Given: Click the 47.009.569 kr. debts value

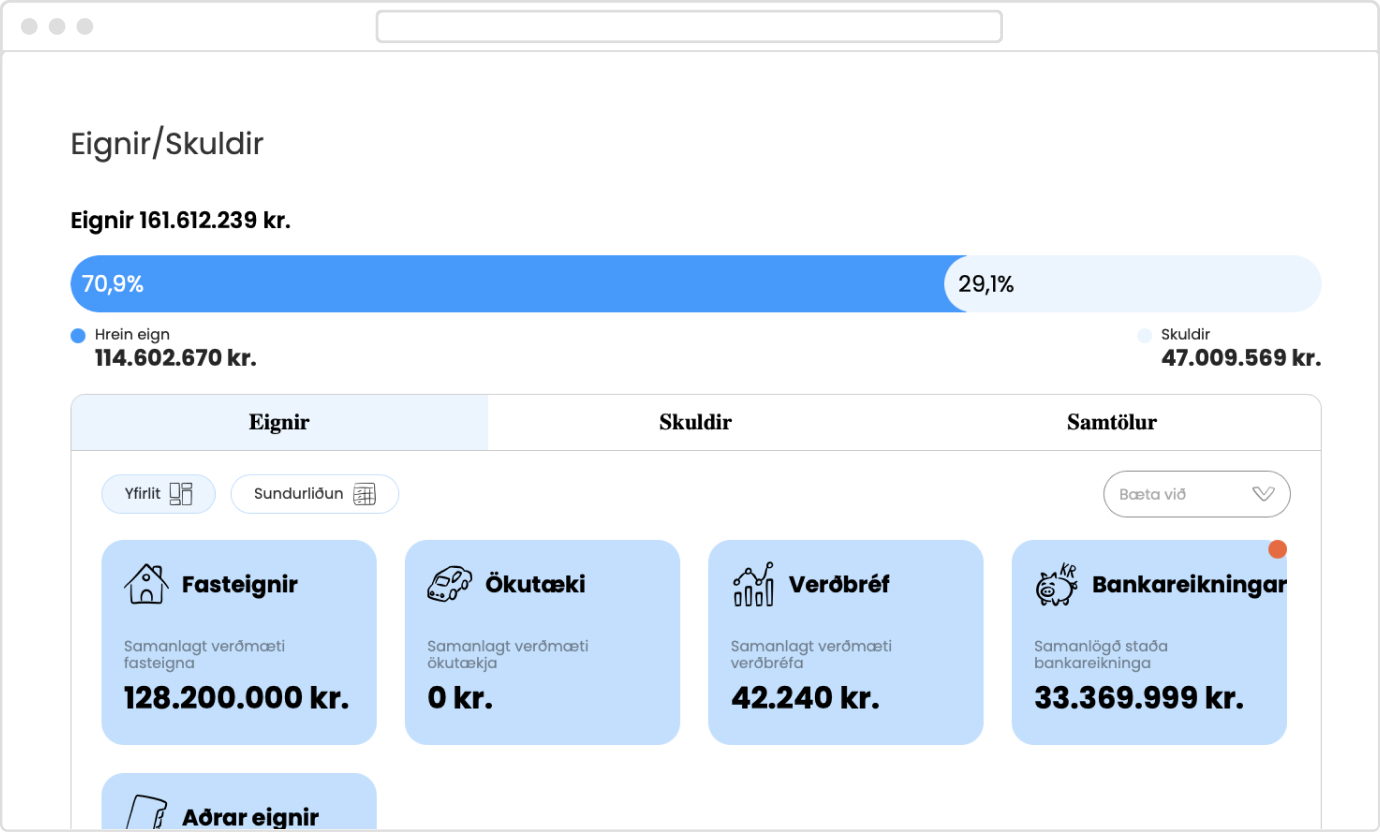Looking at the screenshot, I should [x=1241, y=358].
